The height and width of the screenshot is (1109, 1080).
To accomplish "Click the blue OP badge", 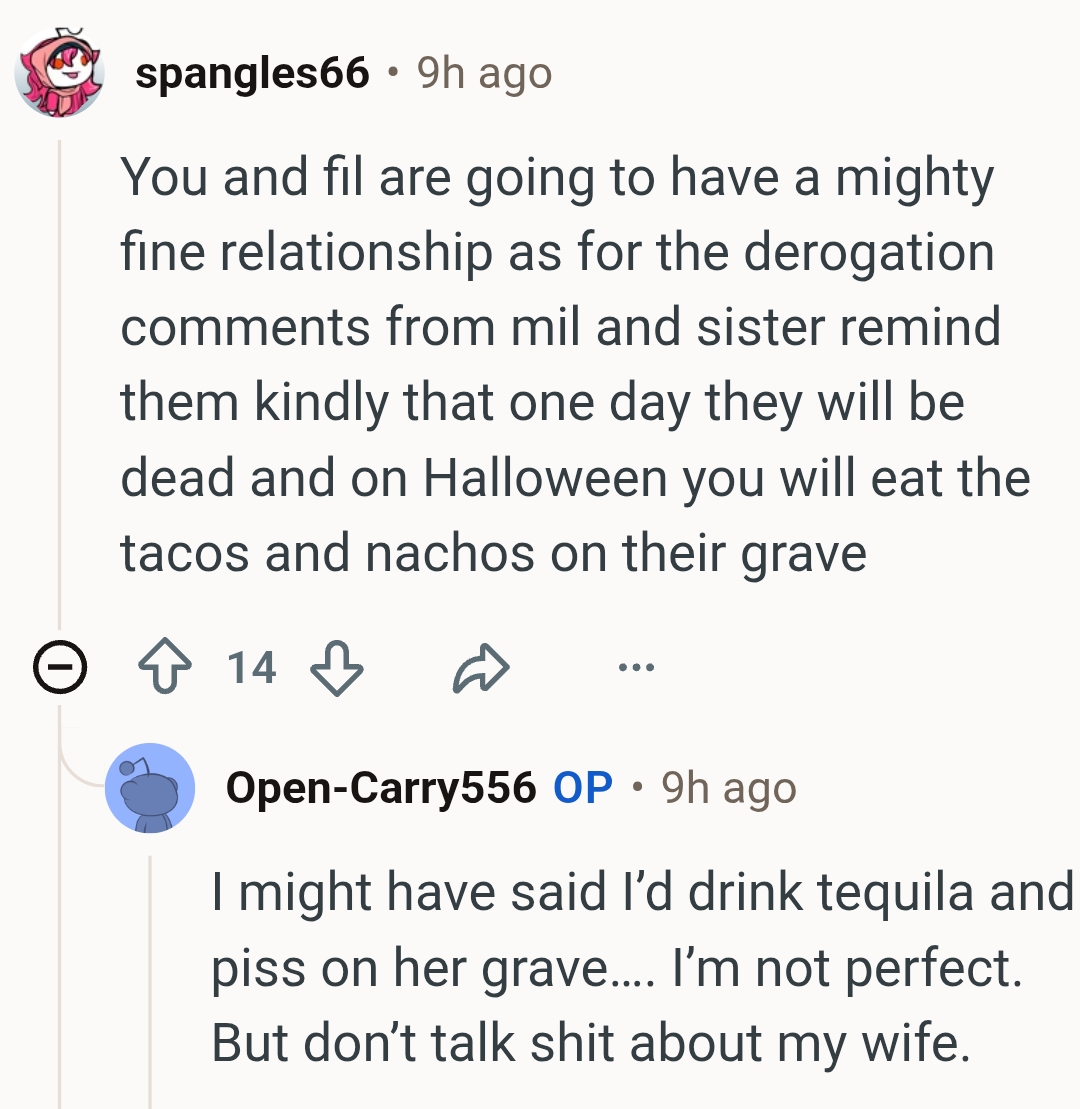I will pyautogui.click(x=582, y=788).
